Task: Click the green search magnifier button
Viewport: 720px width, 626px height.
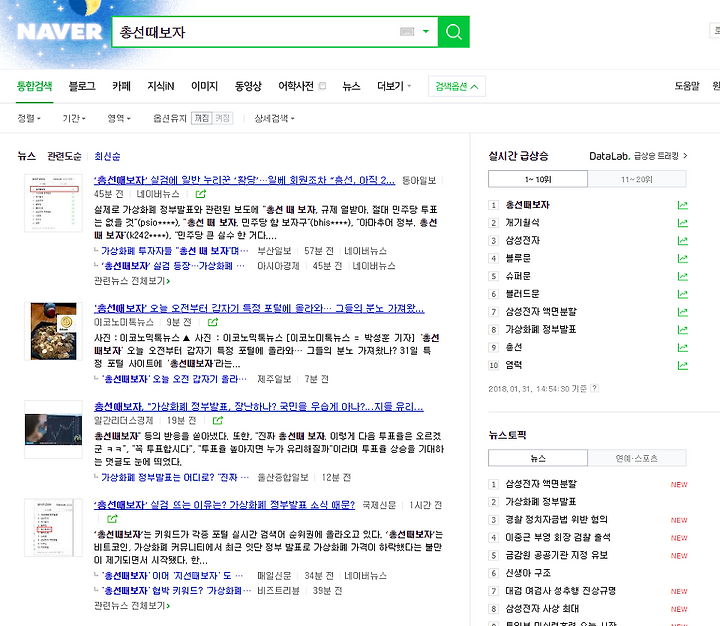Action: (x=453, y=32)
